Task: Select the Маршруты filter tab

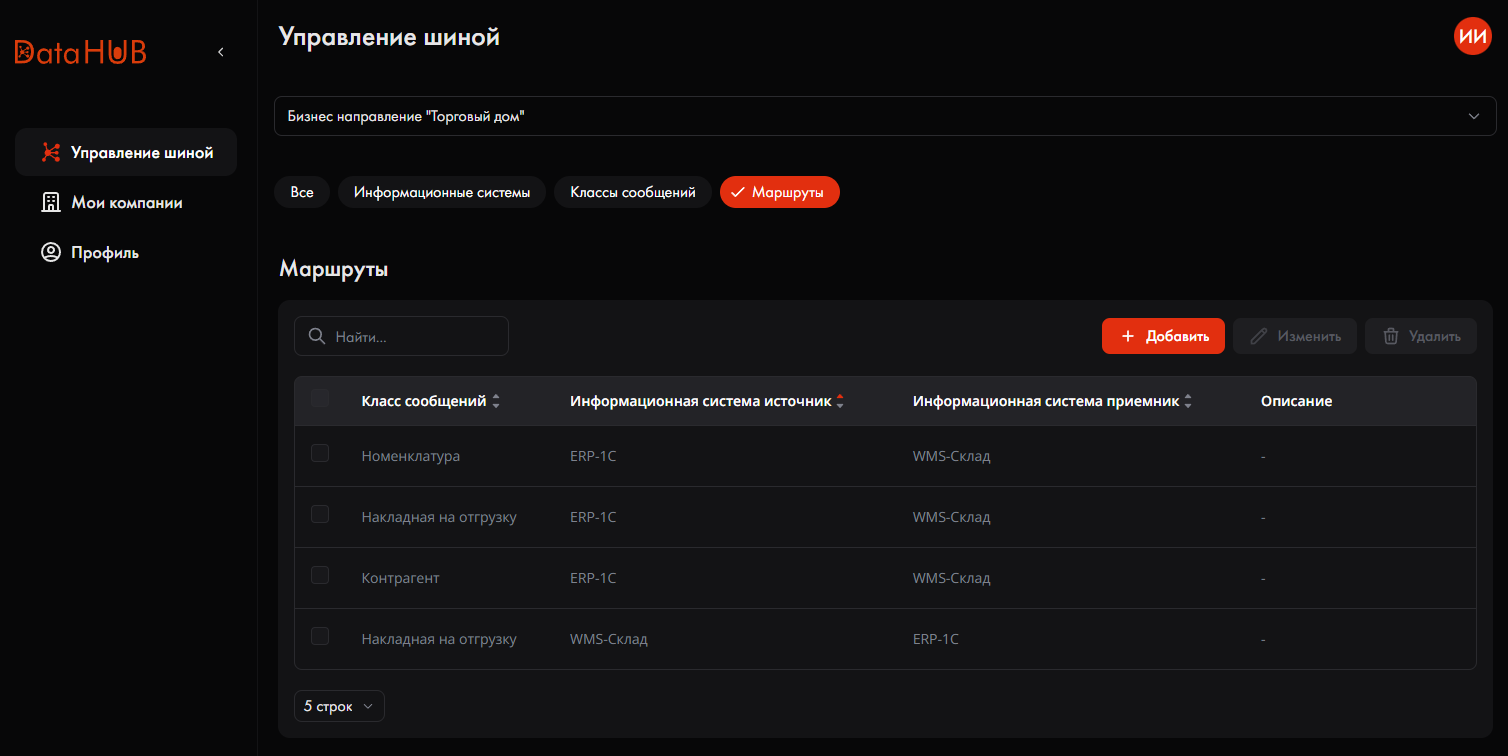Action: [780, 192]
